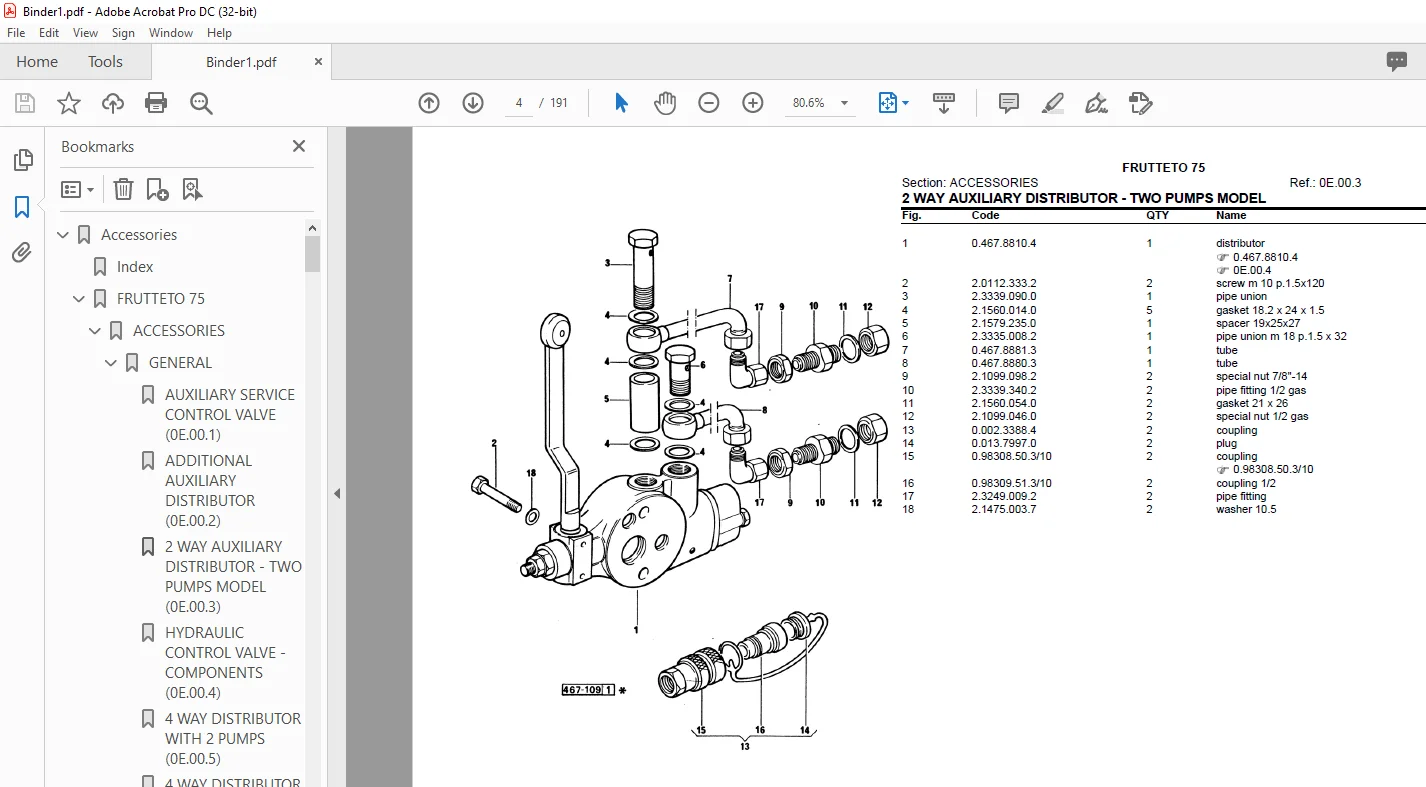Click the Save file icon
Screen dimensions: 1426x787
[x=25, y=103]
